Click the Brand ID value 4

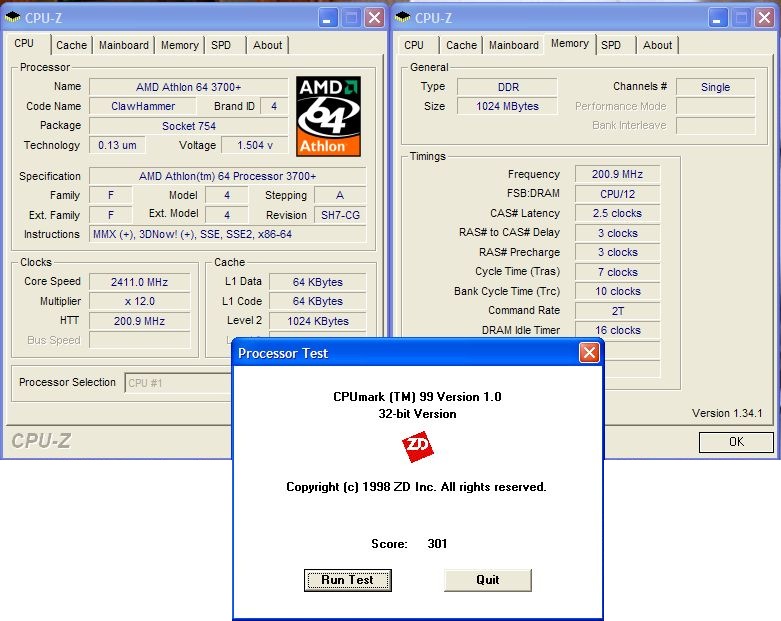point(273,106)
